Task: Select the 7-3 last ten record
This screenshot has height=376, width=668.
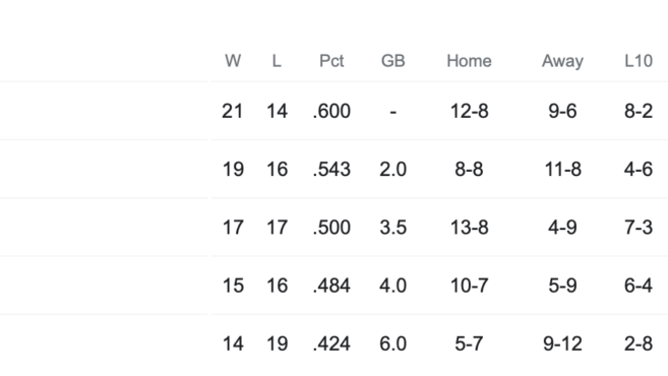Action: click(x=638, y=227)
